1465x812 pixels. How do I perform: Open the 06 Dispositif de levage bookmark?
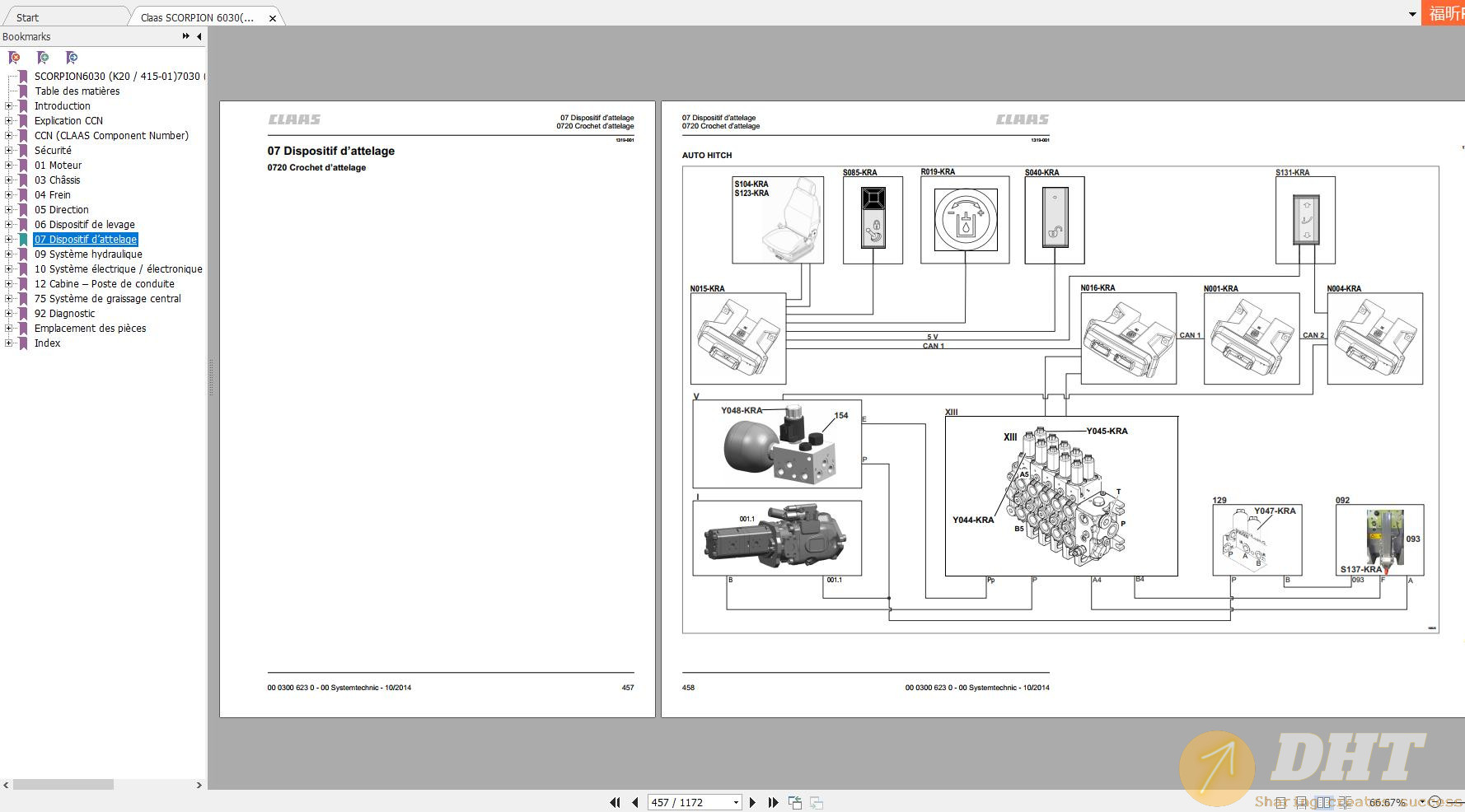[84, 224]
